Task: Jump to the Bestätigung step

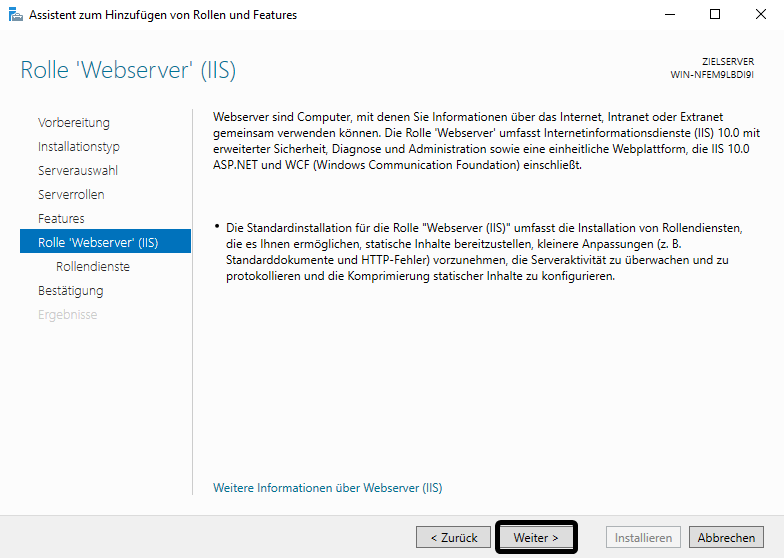Action: click(70, 290)
